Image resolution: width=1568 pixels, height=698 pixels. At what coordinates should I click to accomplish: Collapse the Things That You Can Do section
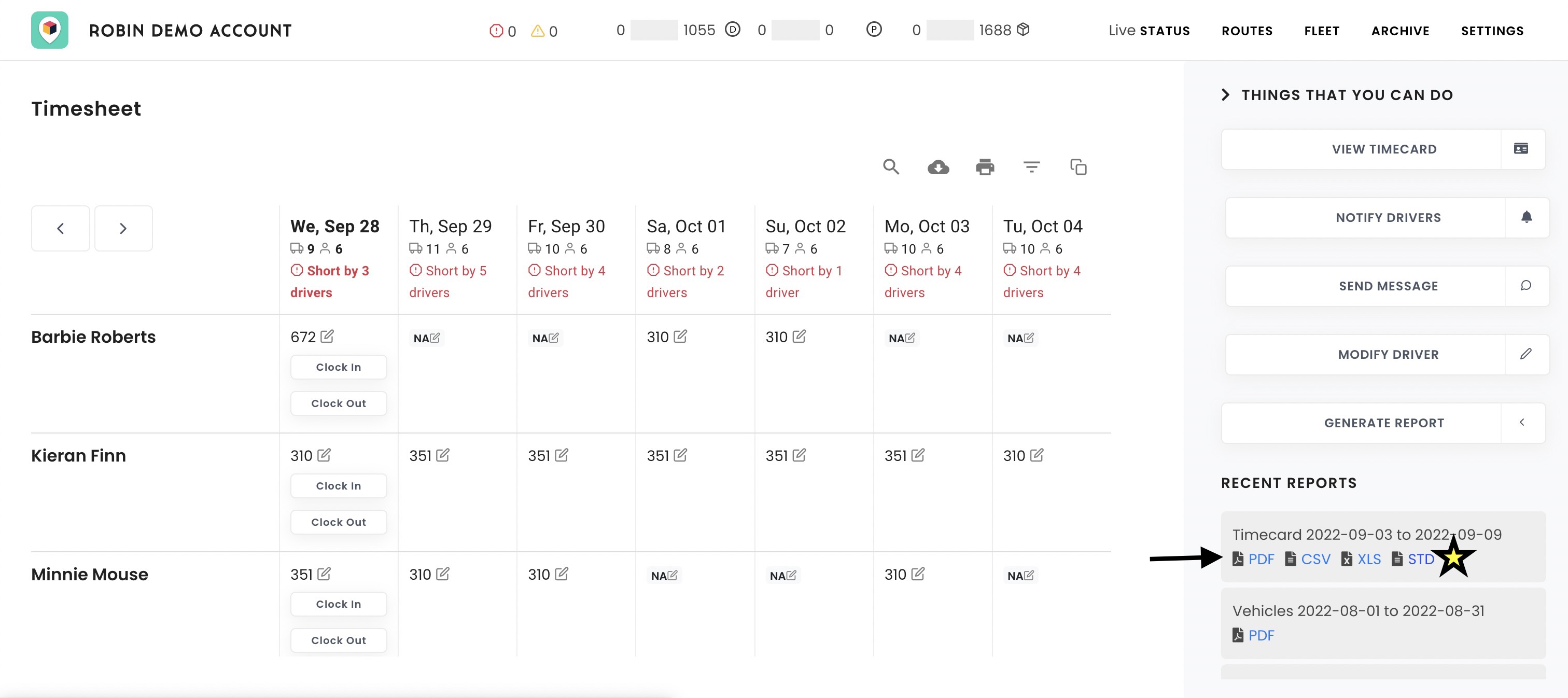(1225, 95)
